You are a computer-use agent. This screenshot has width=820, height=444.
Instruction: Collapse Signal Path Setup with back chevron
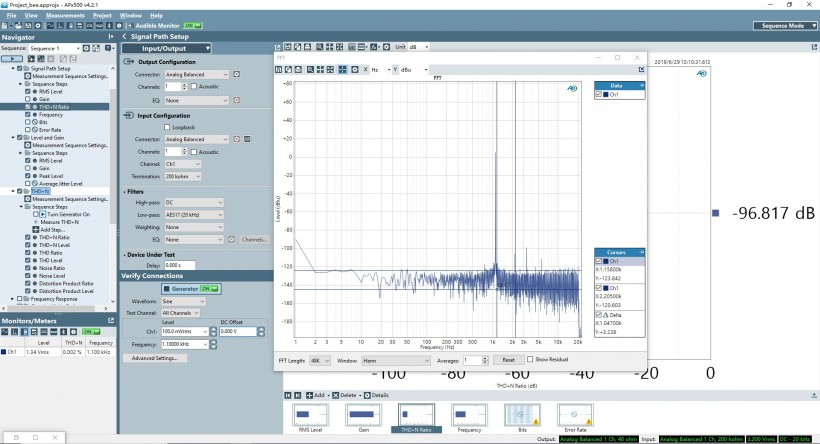(124, 36)
